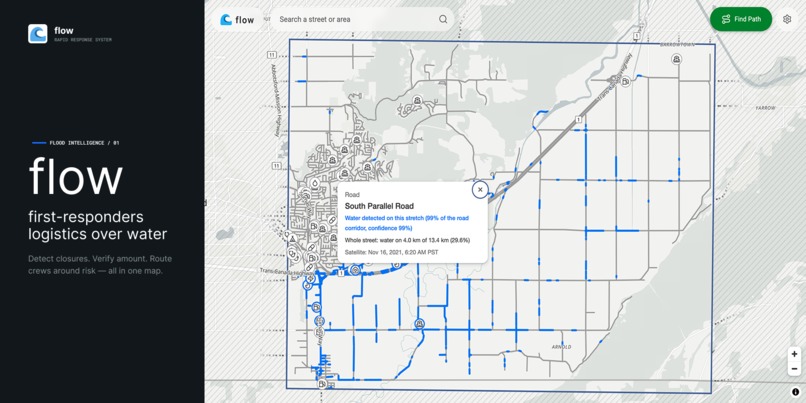
Task: Click the flow wave logo in sidebar
Action: tap(38, 33)
